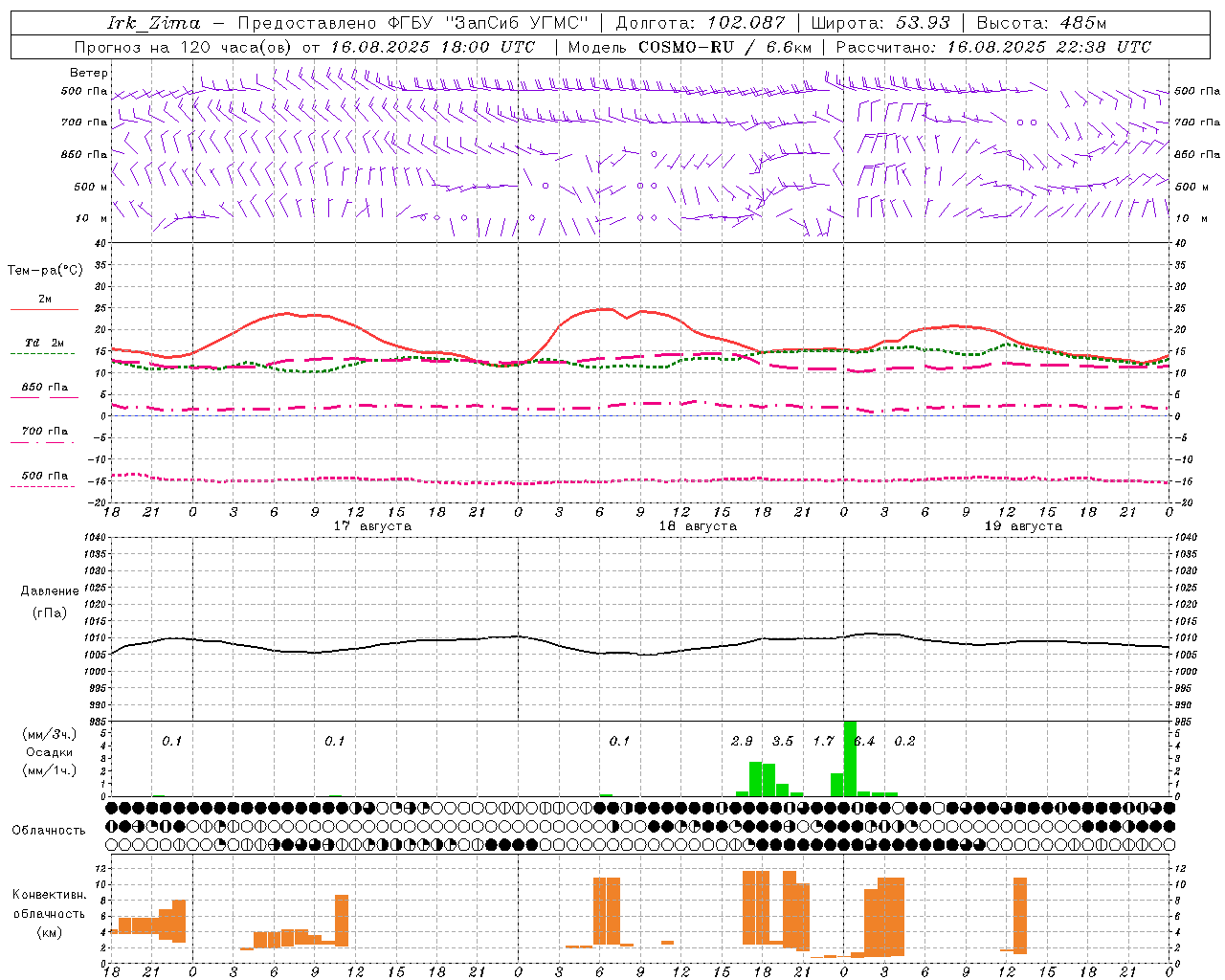Click the forecast start time 16.08.2025 18:00 UTC
Viewport: 1225px width, 980px height.
pos(434,47)
